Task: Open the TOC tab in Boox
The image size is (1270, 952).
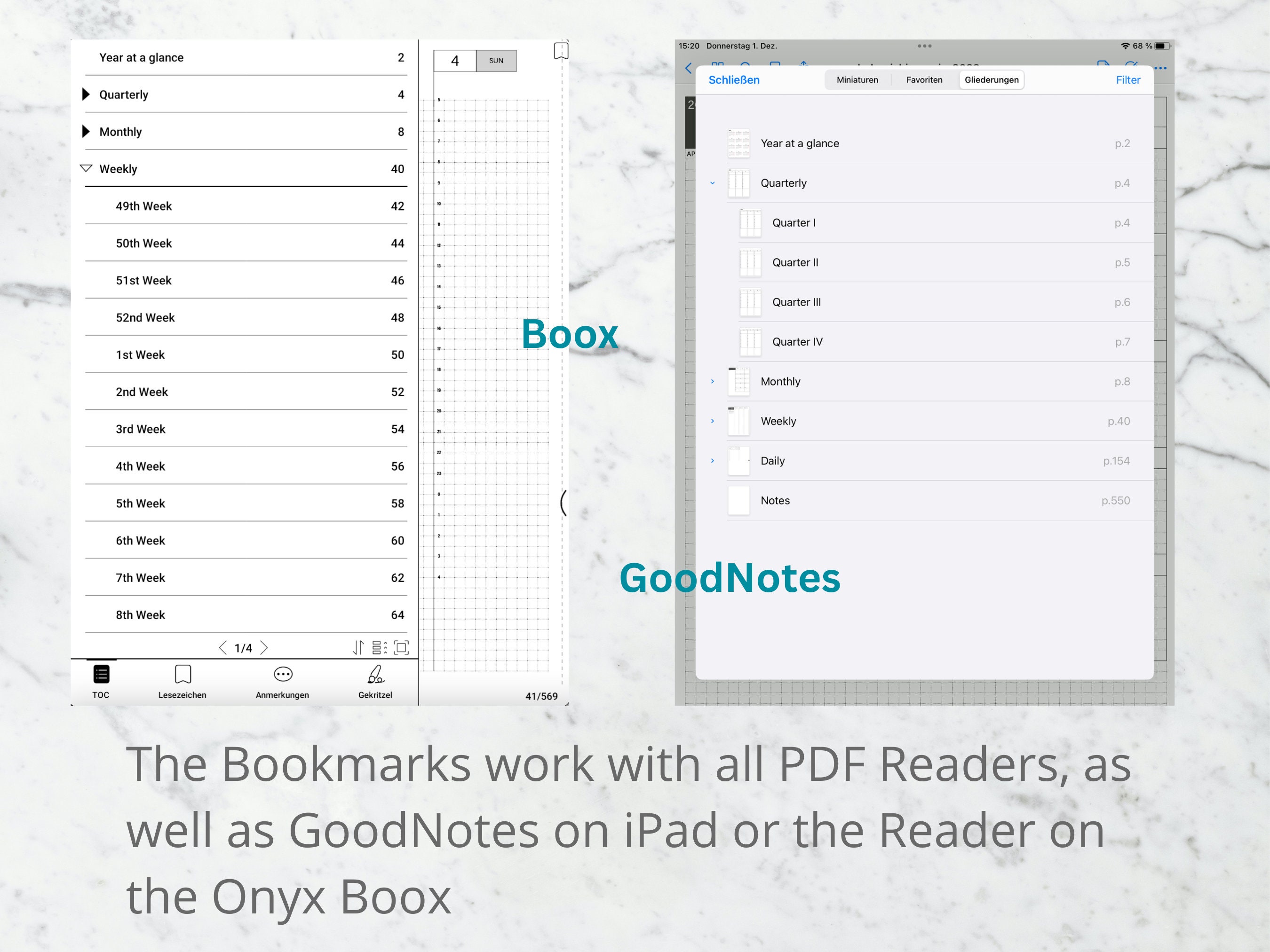Action: [x=101, y=682]
